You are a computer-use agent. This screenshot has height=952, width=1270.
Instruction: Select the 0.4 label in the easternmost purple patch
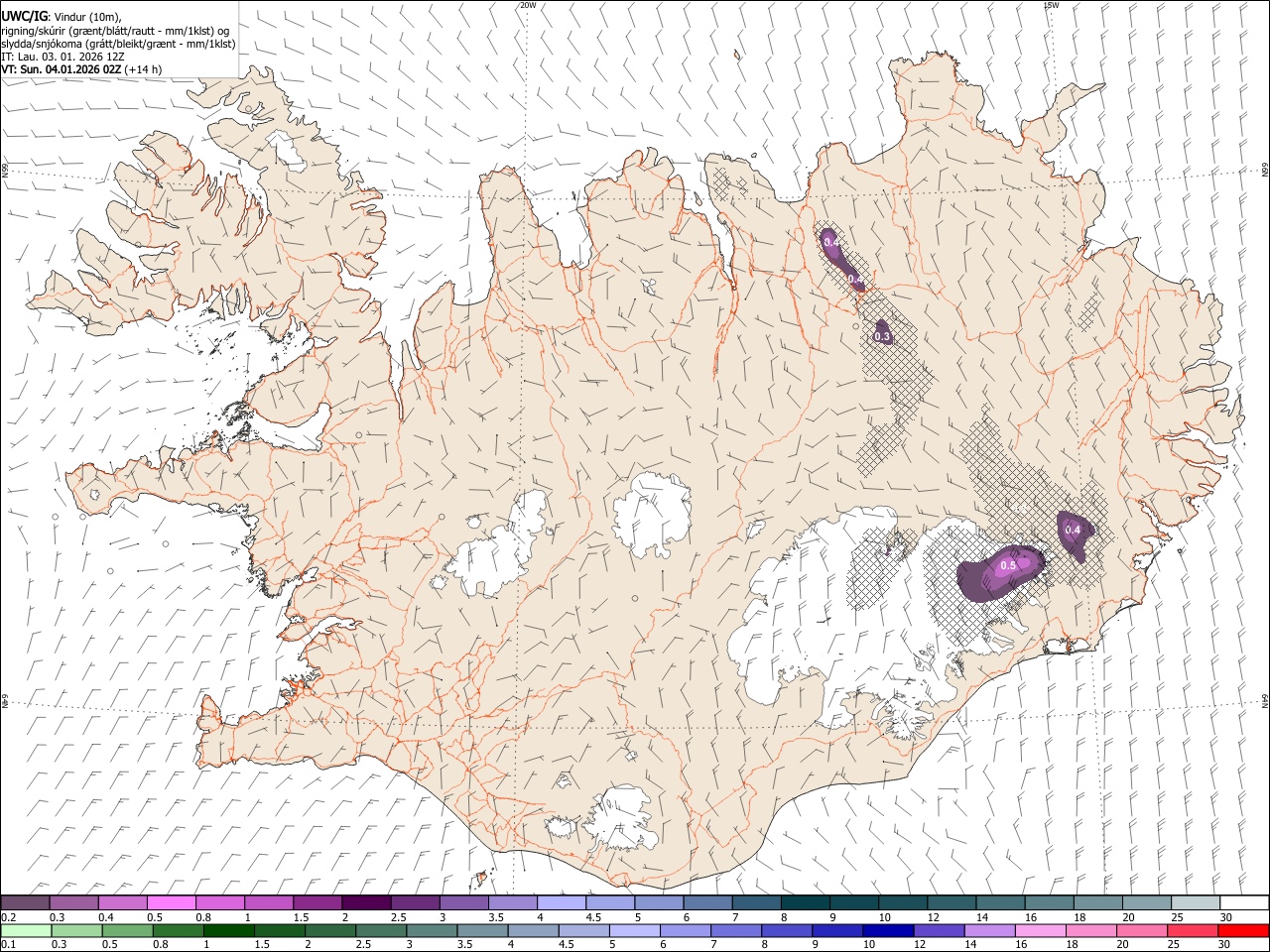coord(1073,530)
